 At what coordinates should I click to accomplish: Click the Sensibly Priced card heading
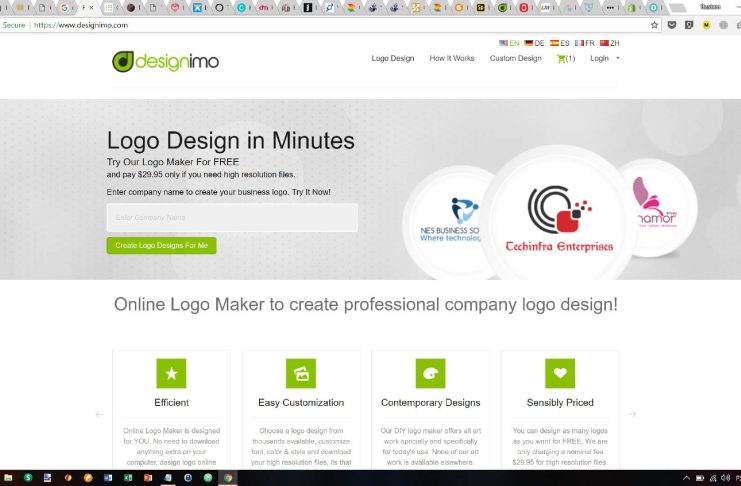[x=560, y=403]
